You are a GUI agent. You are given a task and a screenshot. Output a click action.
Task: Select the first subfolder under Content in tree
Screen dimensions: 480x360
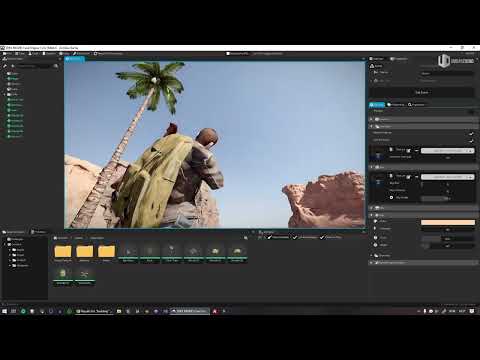(x=18, y=250)
